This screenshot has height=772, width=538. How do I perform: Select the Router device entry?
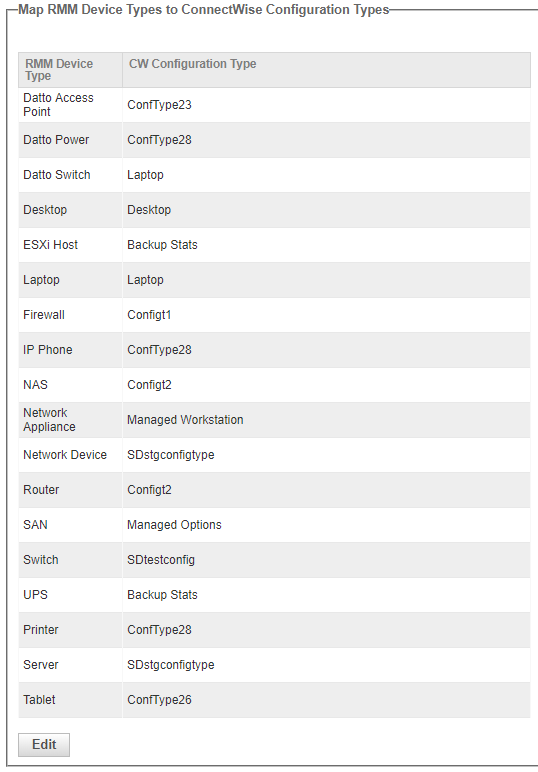pyautogui.click(x=41, y=489)
